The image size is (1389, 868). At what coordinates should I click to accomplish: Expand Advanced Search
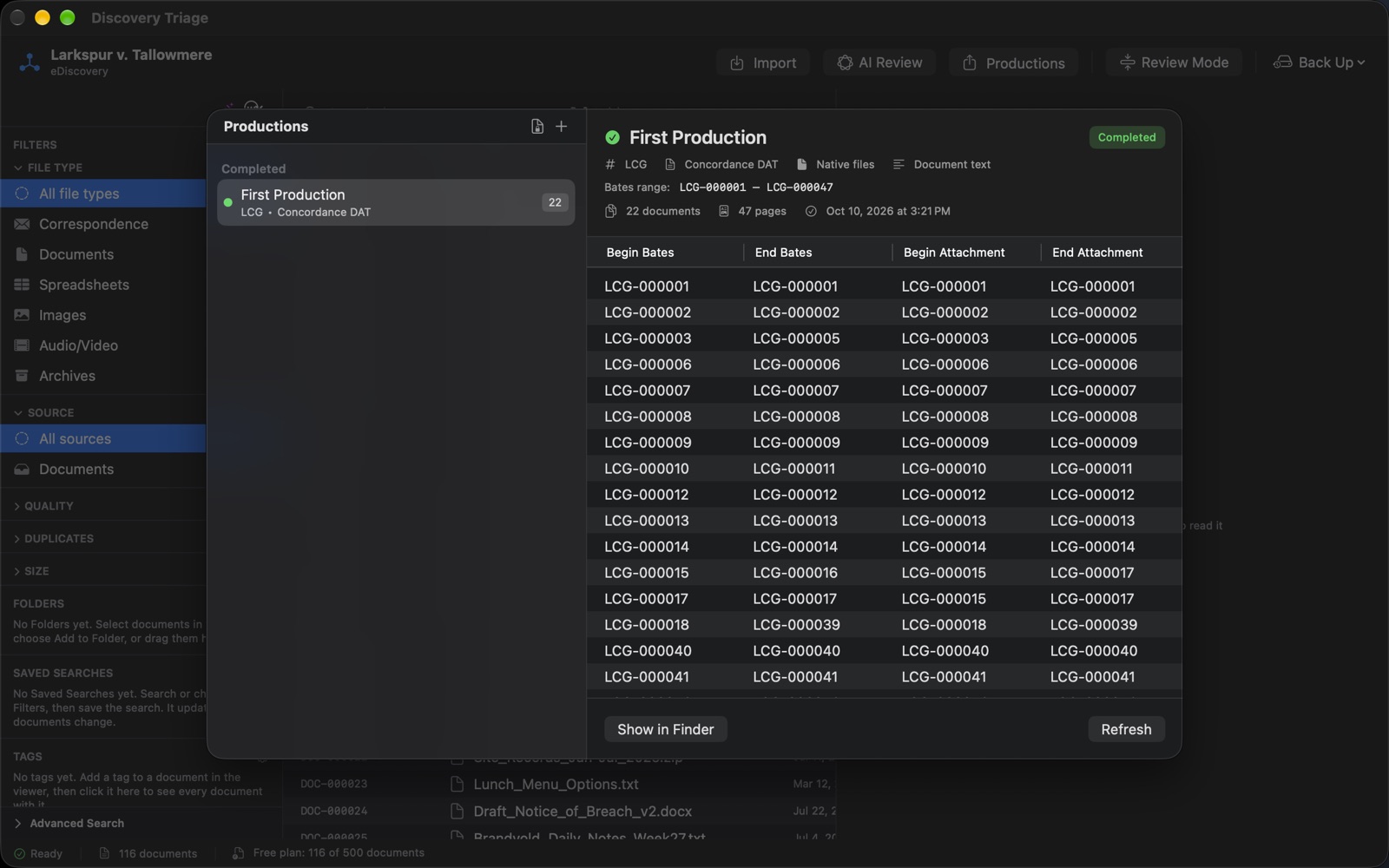69,823
